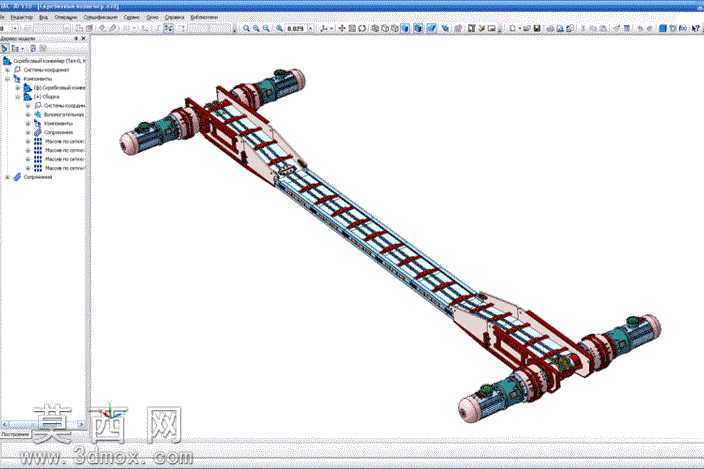The image size is (704, 469).
Task: Click the open file folder icon
Action: pos(526,28)
